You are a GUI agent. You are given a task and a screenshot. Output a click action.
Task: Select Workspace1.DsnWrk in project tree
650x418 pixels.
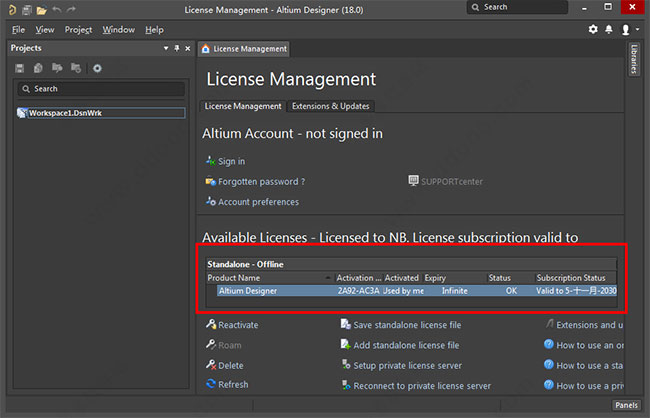pyautogui.click(x=65, y=113)
